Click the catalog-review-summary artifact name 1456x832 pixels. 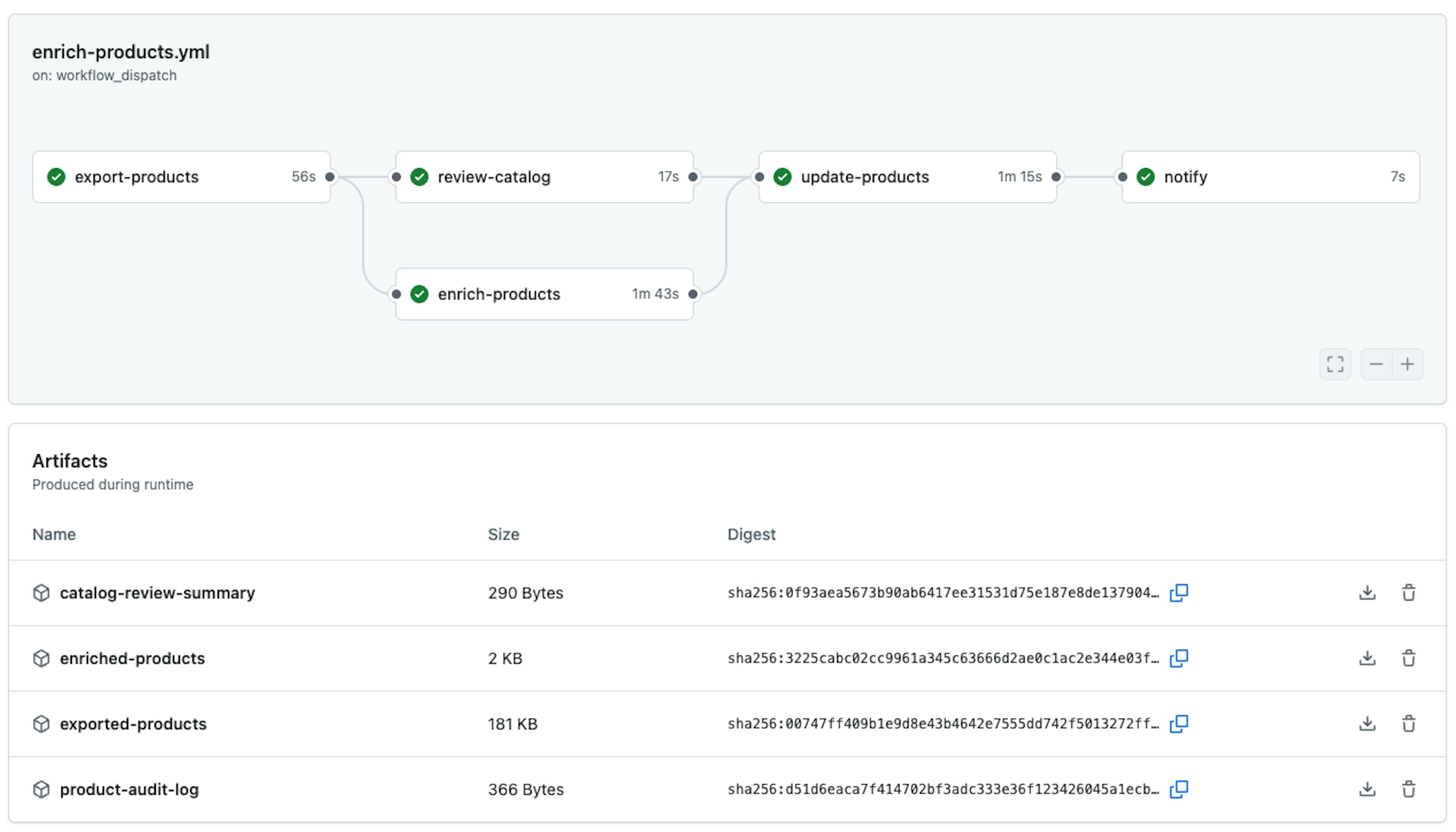(157, 593)
